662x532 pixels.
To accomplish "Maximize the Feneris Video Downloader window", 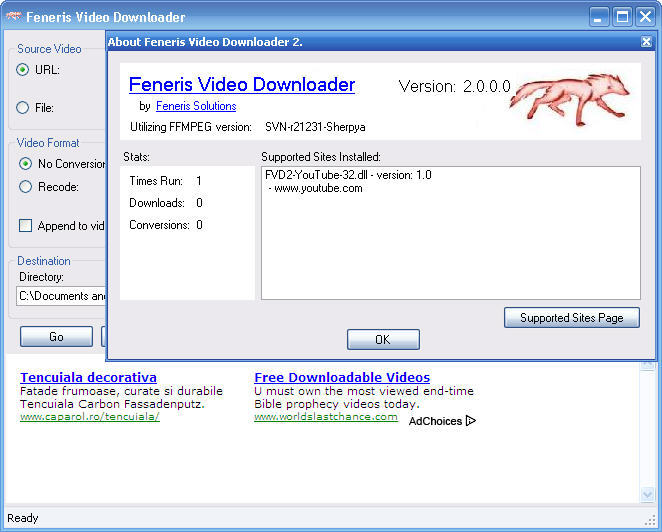I will 622,17.
